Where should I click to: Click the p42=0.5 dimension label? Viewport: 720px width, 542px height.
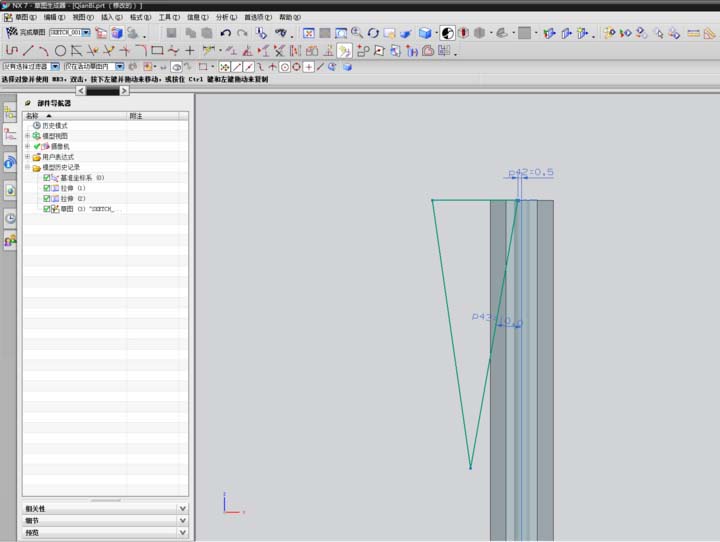click(x=532, y=172)
